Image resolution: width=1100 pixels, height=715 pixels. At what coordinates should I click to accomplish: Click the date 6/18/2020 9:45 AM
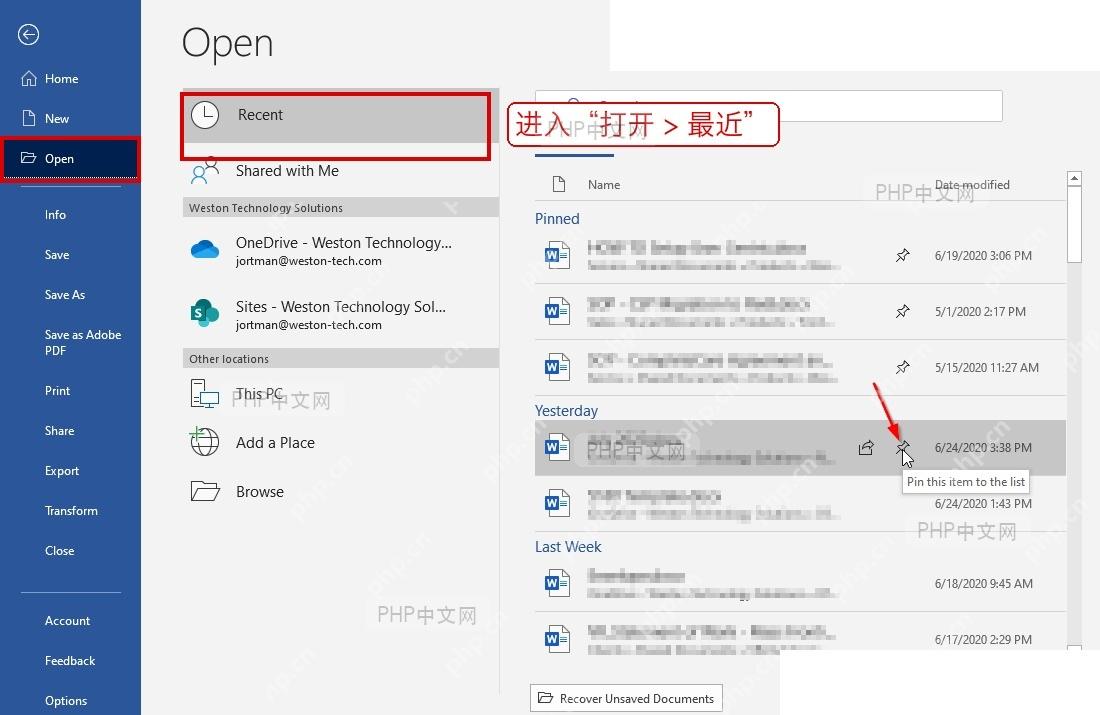(x=984, y=584)
